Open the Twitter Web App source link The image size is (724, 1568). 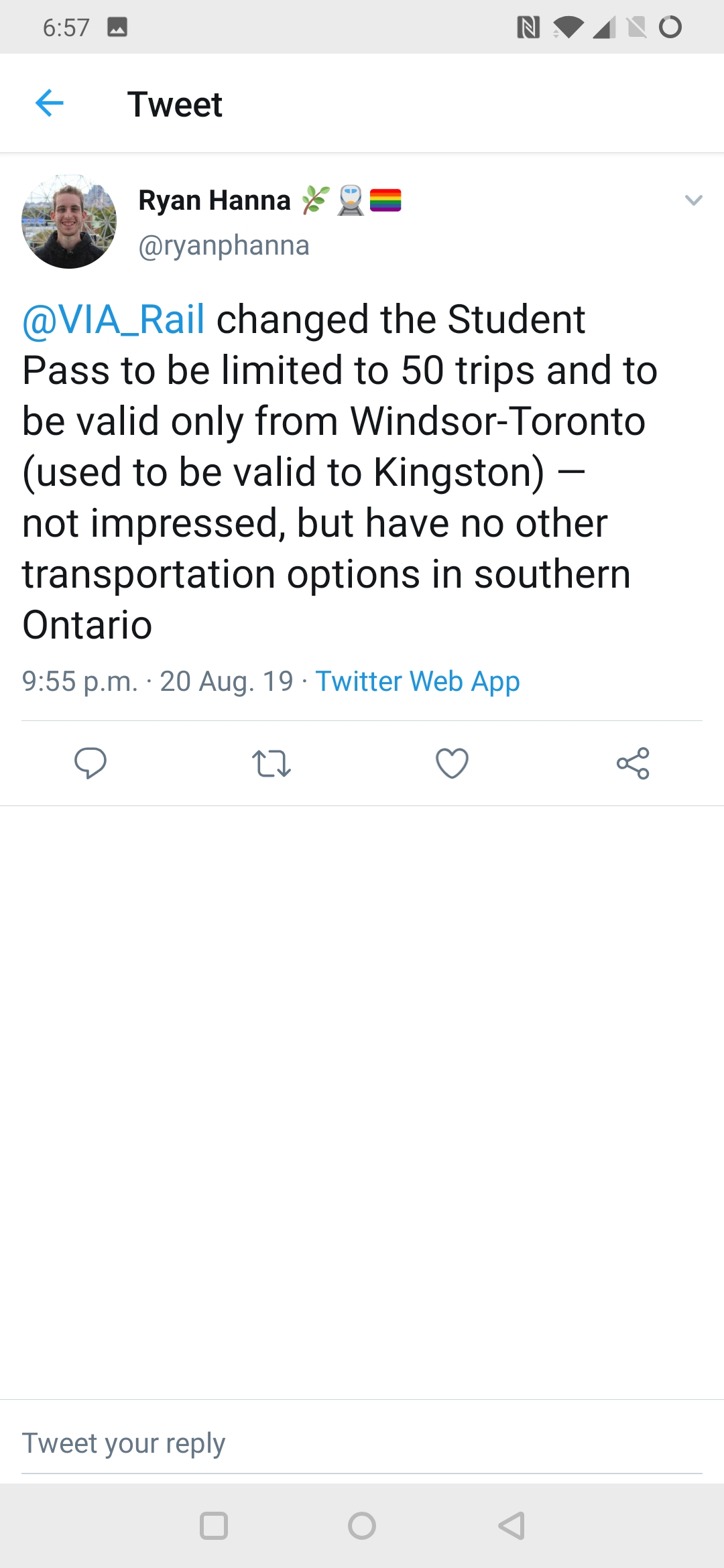coord(418,681)
